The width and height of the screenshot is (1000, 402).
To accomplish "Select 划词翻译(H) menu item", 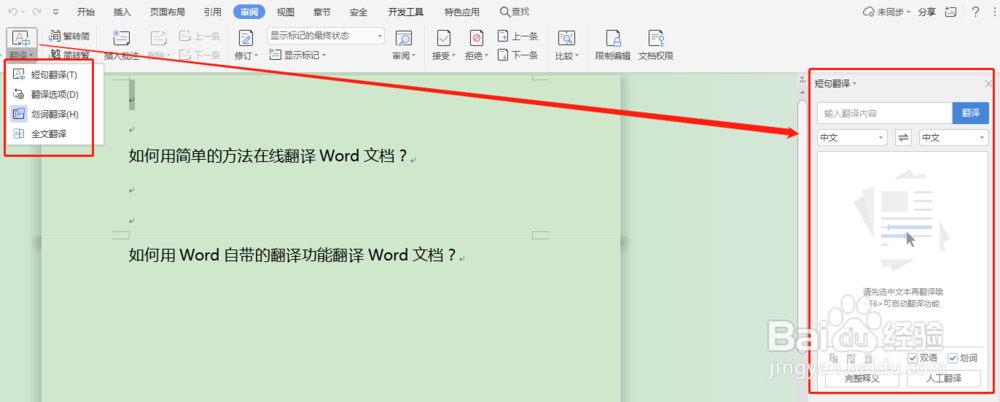I will (54, 114).
